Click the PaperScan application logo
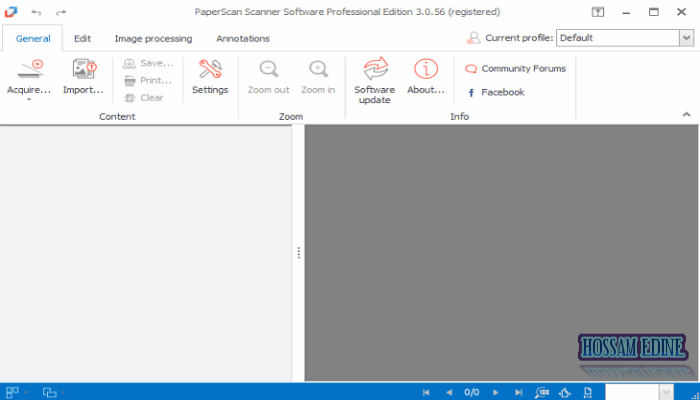 coord(11,12)
